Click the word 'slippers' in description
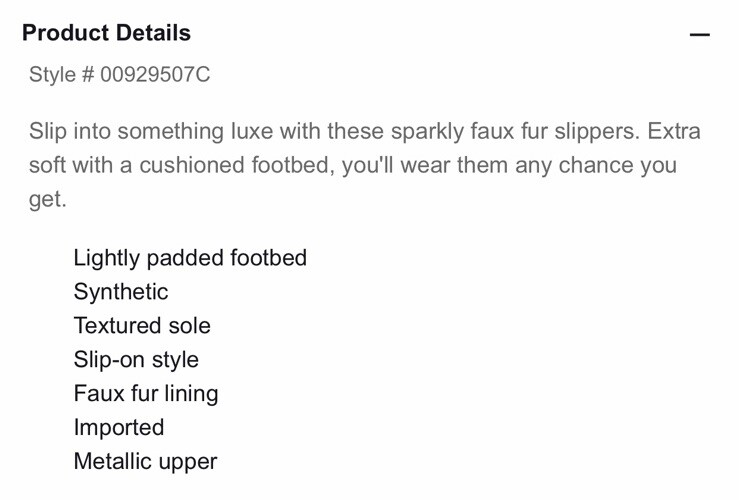The image size is (739, 500). click(596, 131)
